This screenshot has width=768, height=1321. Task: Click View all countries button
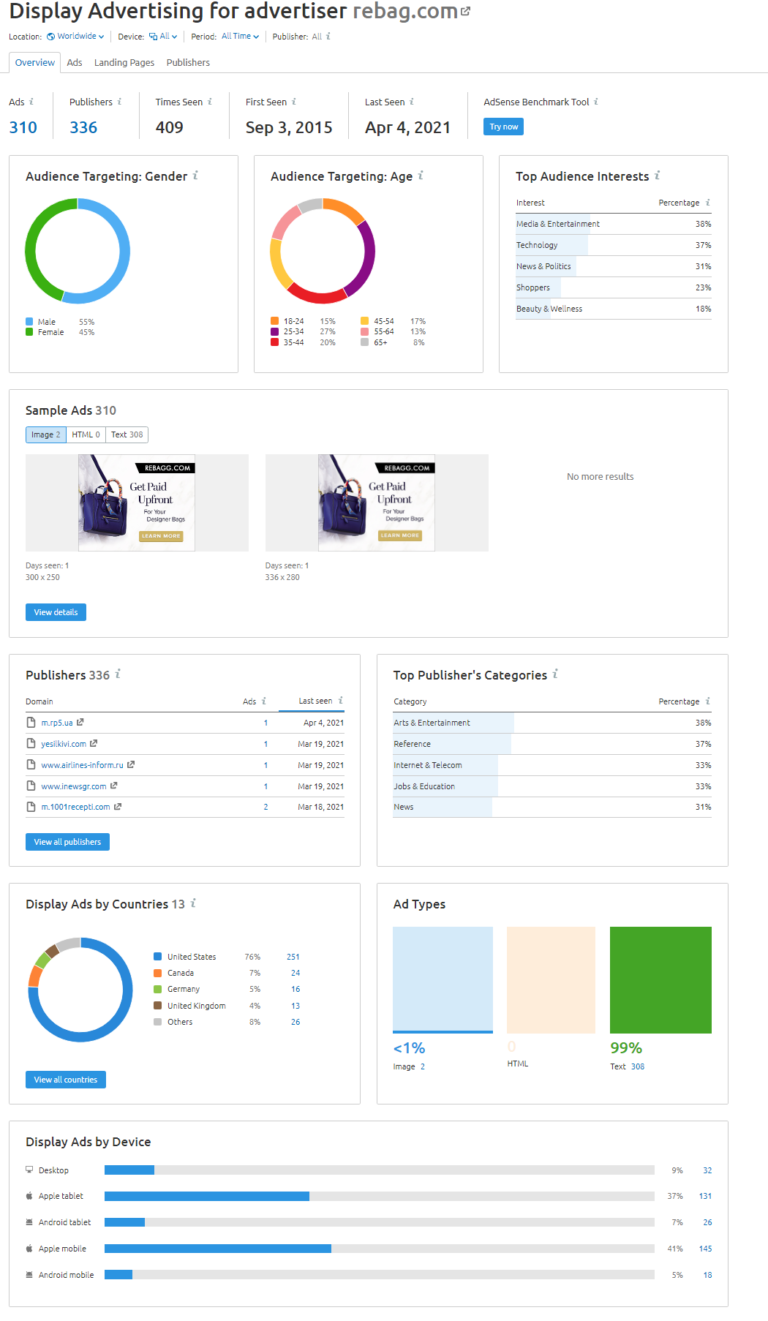(x=66, y=1080)
